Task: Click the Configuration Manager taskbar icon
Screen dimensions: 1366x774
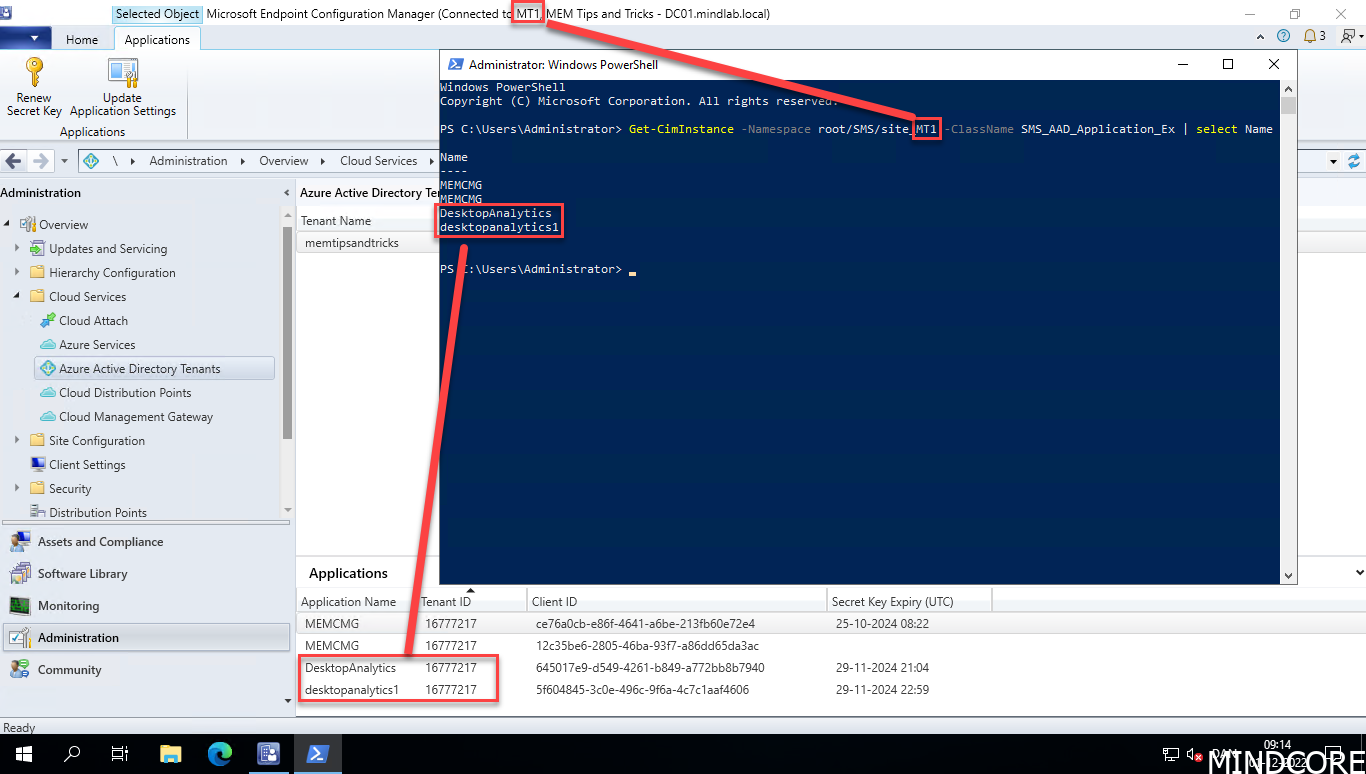Action: coord(269,754)
